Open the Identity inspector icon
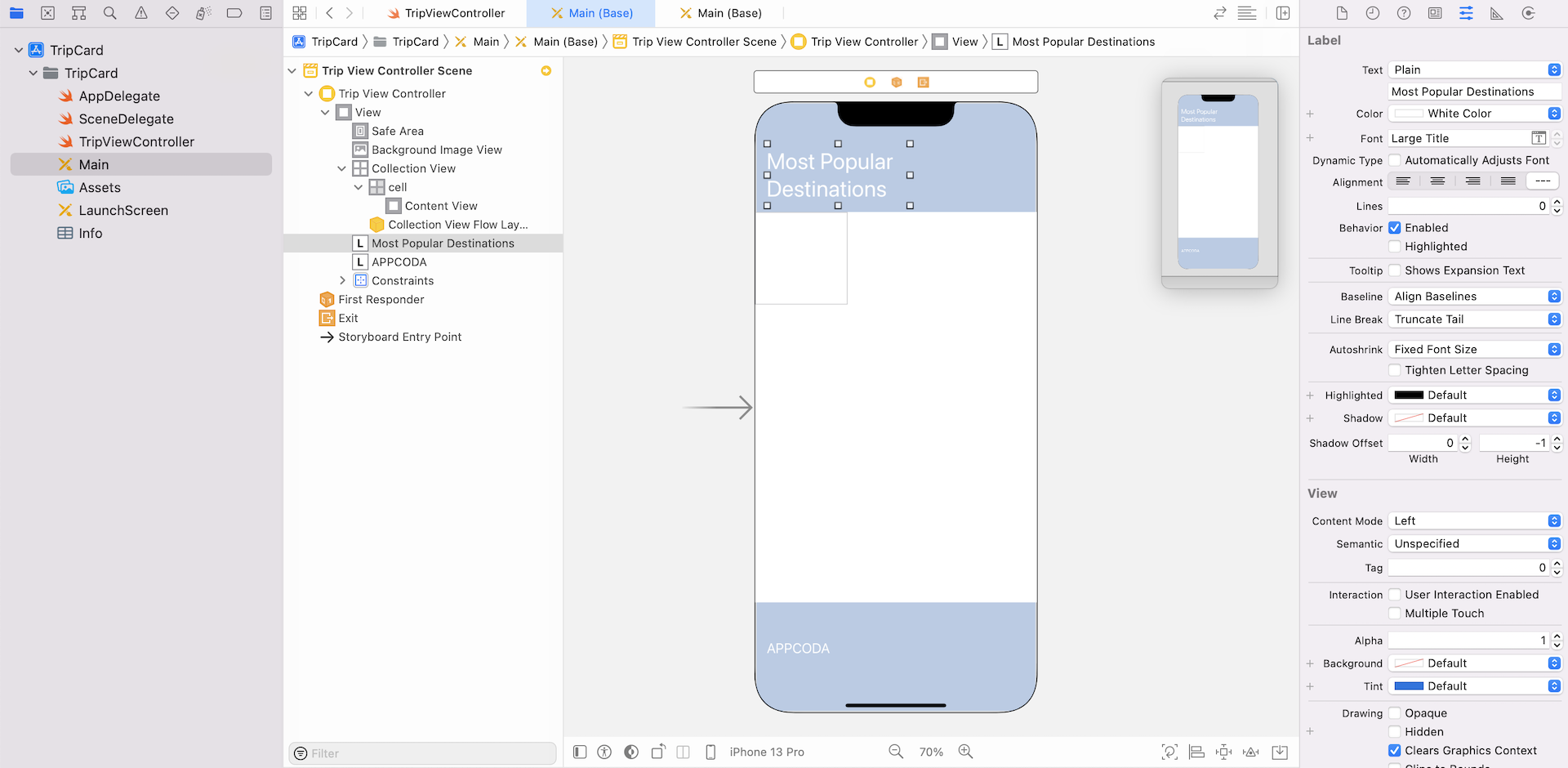Viewport: 1568px width, 768px height. coord(1435,13)
